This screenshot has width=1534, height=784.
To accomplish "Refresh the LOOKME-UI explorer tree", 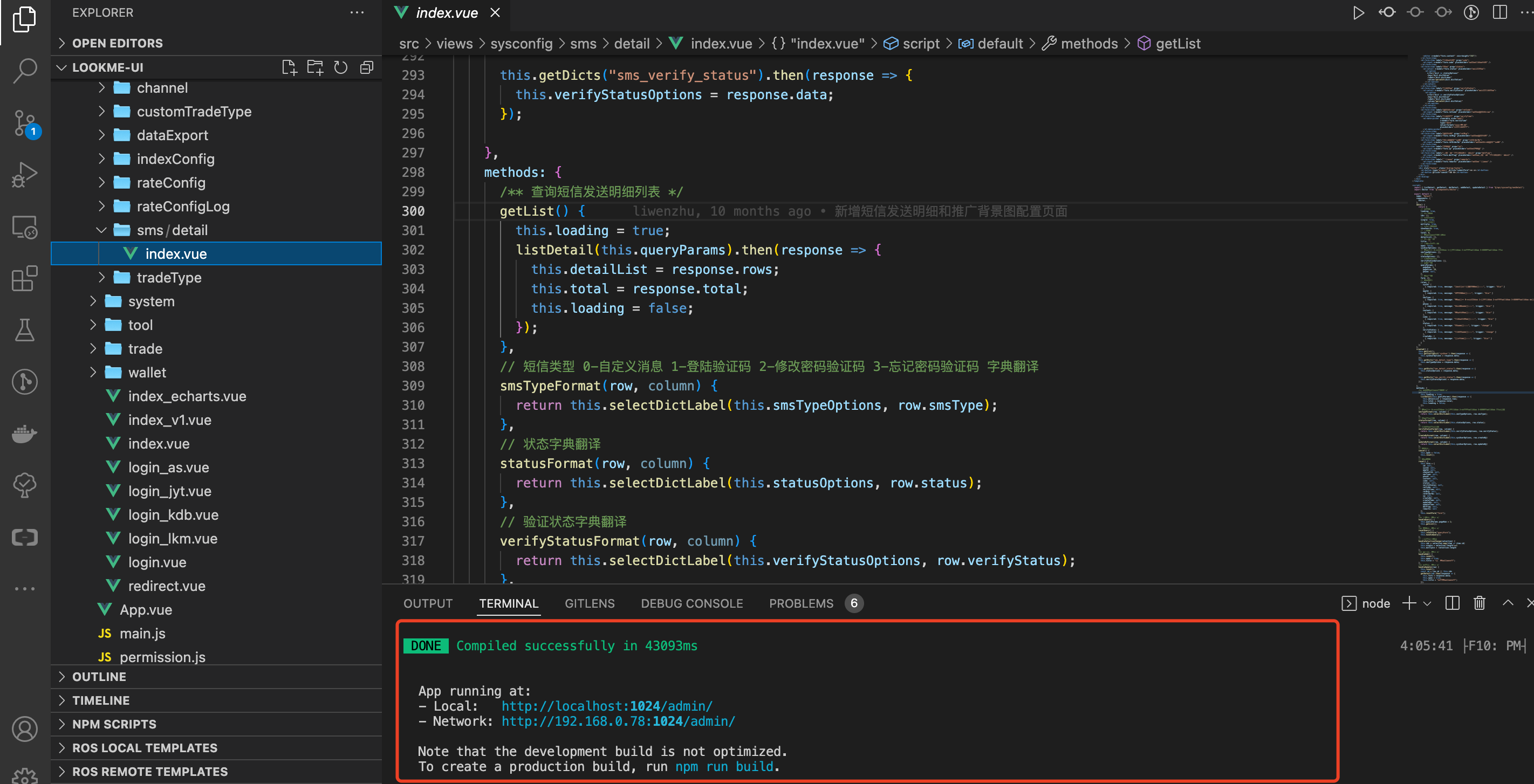I will click(x=341, y=67).
